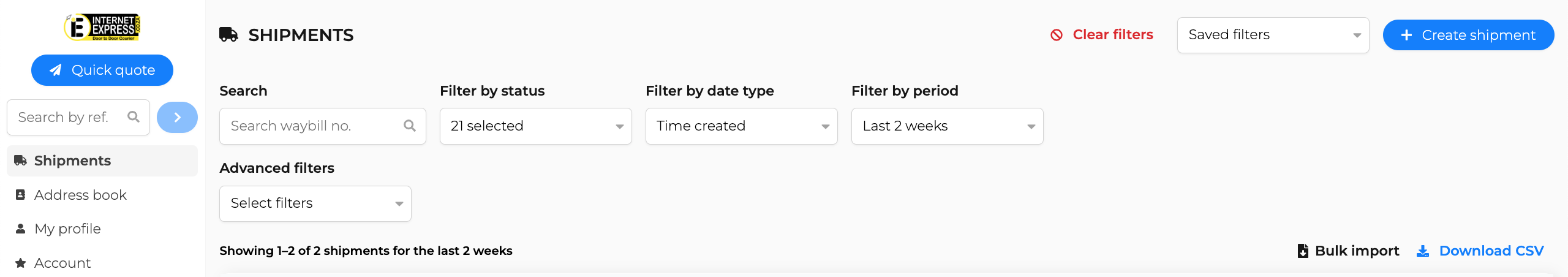Click the Create shipment button

point(1468,35)
